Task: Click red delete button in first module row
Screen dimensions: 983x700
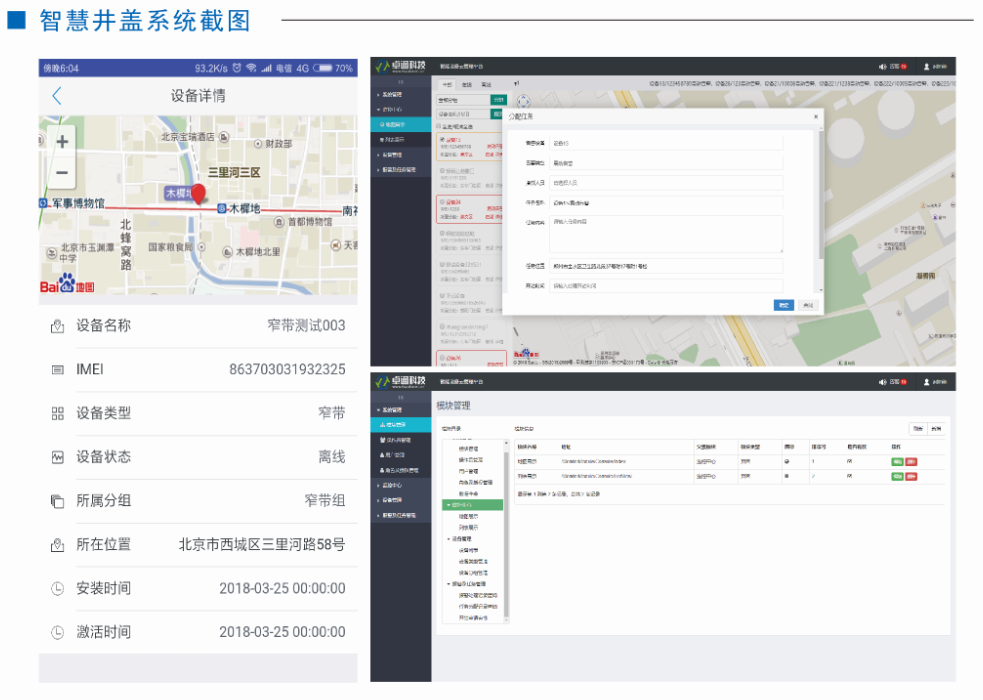Action: (911, 462)
